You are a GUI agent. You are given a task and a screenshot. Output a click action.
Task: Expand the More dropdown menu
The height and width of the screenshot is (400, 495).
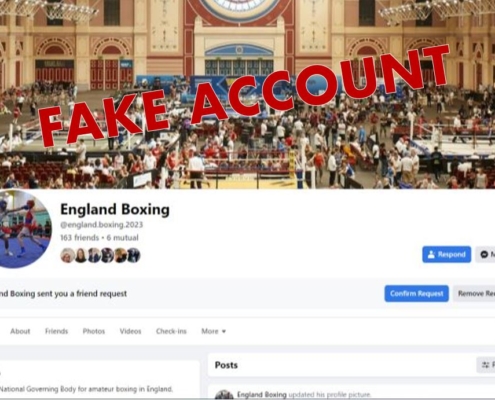click(x=213, y=331)
